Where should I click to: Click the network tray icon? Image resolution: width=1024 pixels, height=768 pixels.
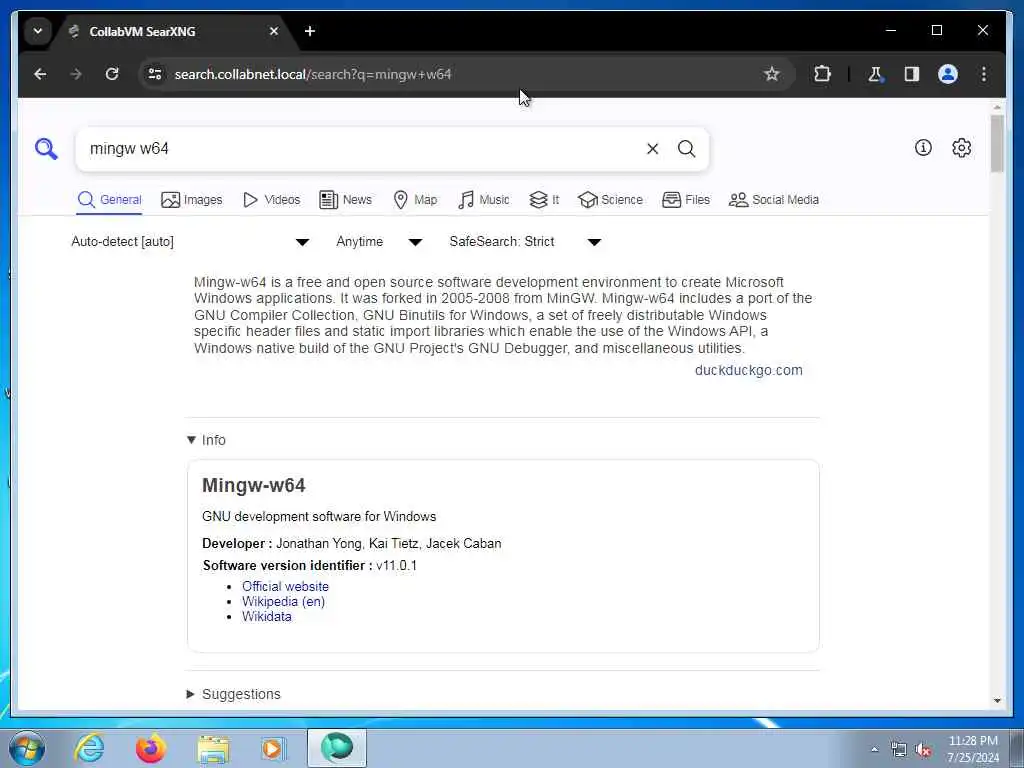(899, 749)
